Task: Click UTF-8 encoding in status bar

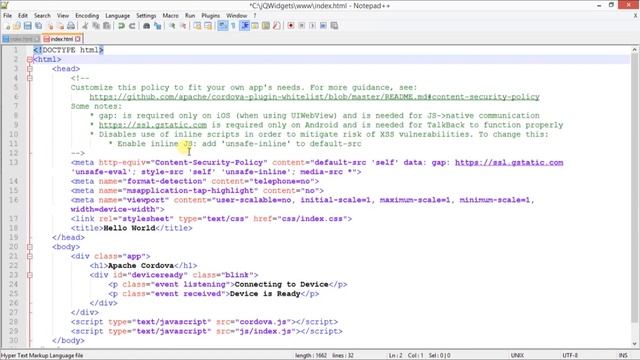Action: [x=570, y=356]
